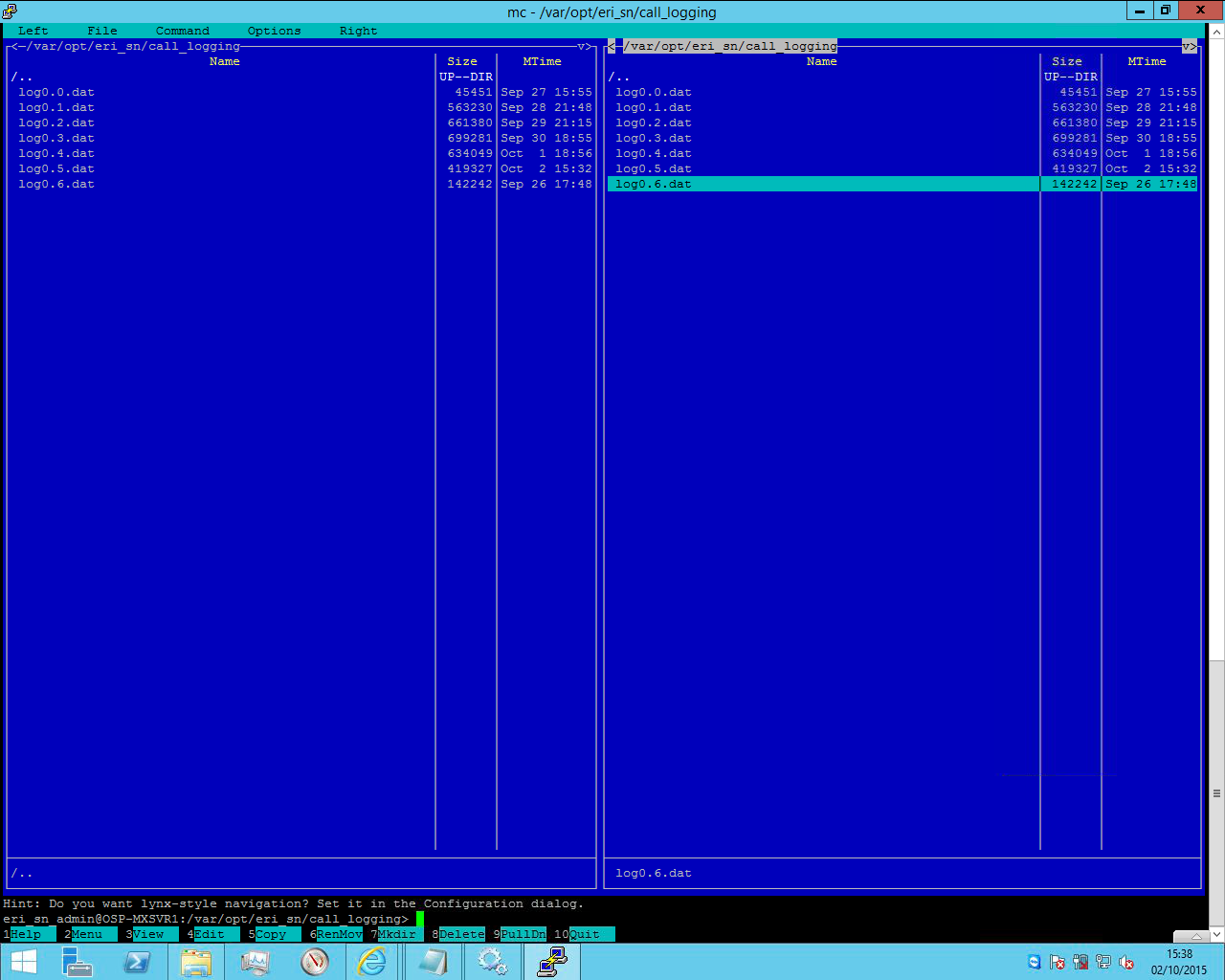Select log0.2.dat in the right panel

tap(902, 122)
